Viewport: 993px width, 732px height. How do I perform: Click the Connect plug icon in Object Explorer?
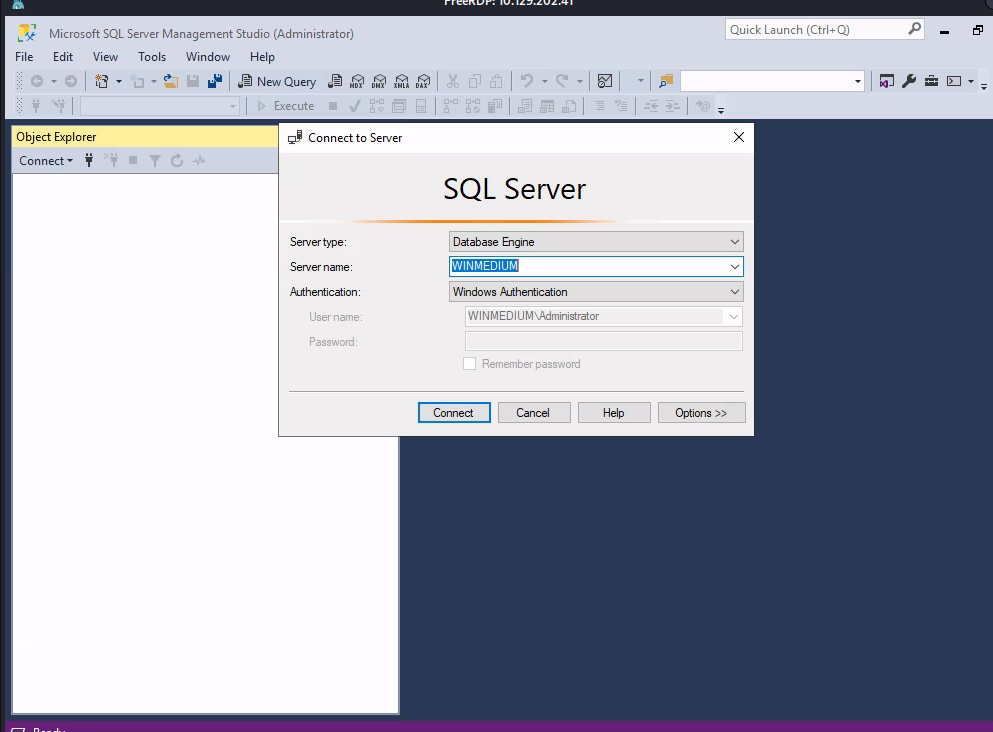[x=89, y=160]
